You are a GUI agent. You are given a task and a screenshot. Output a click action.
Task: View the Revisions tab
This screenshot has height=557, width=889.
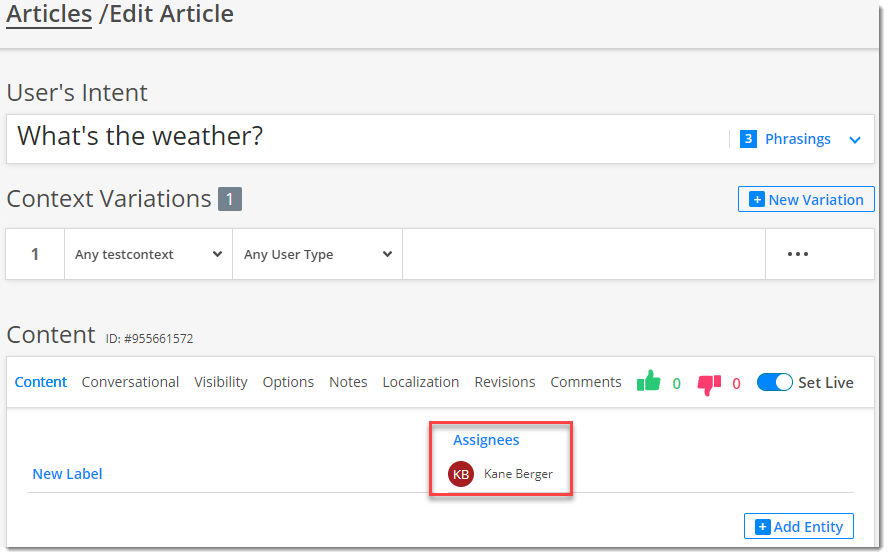click(505, 382)
